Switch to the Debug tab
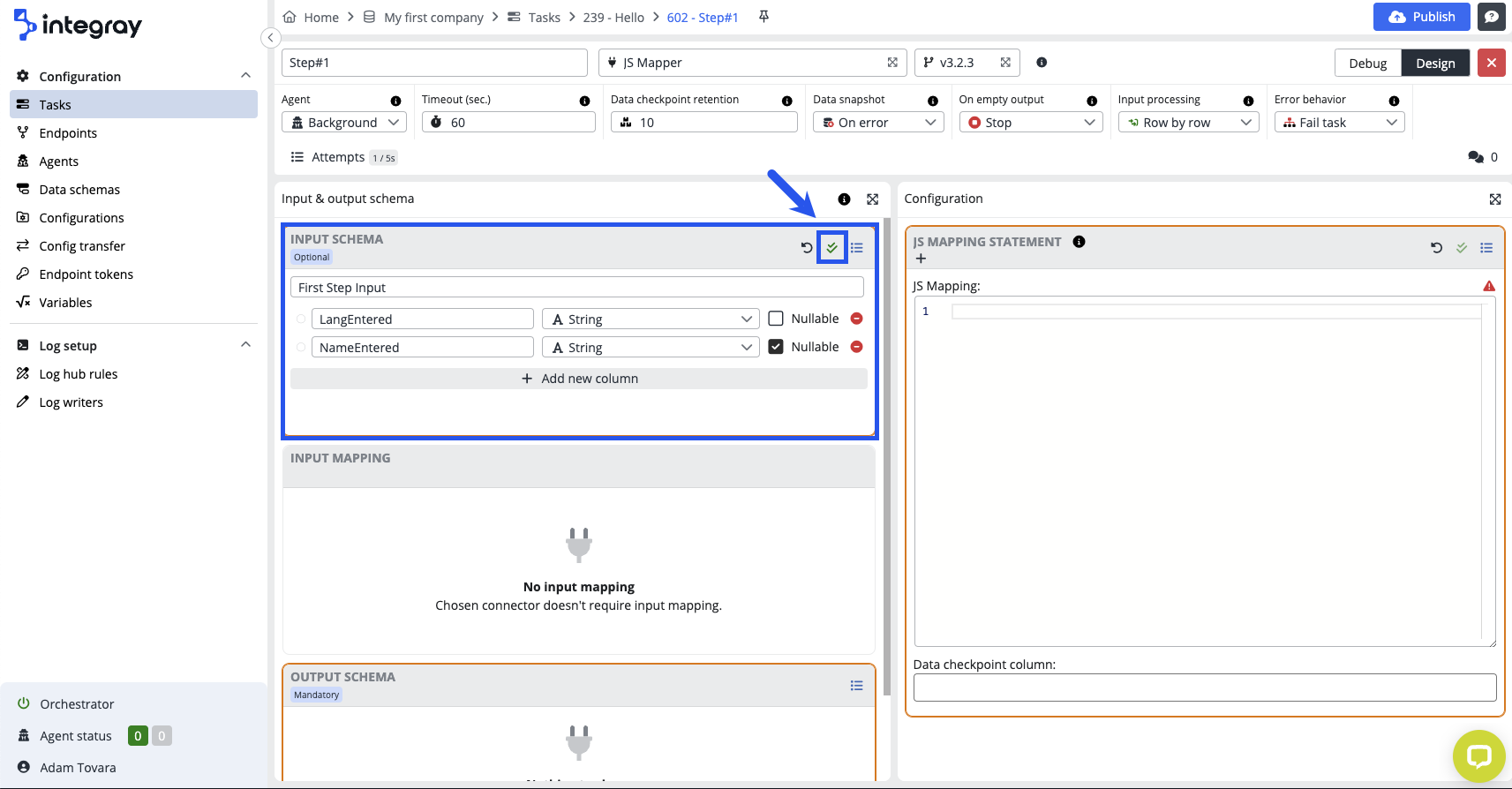This screenshot has height=789, width=1512. tap(1367, 64)
